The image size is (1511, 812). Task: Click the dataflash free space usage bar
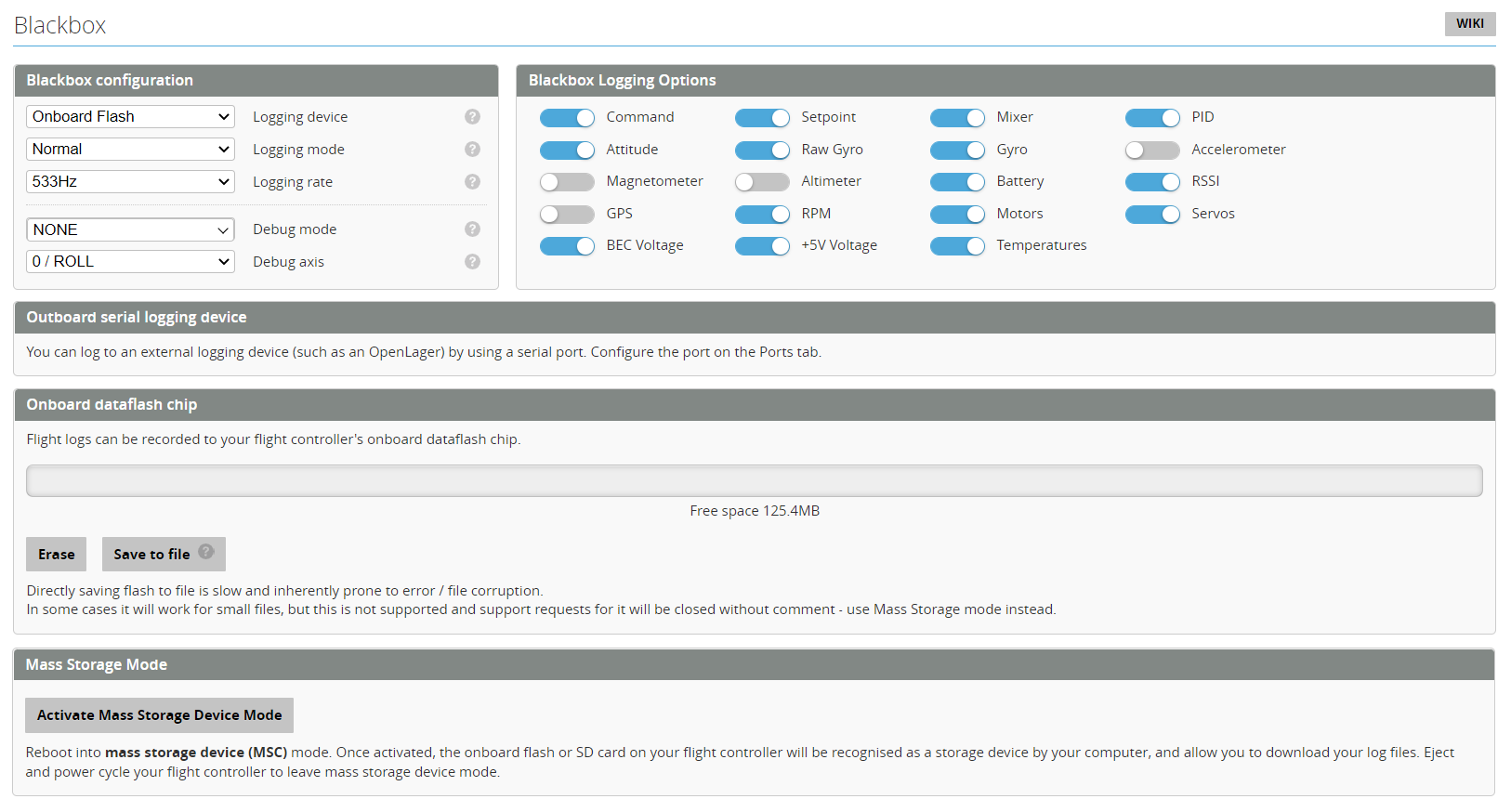tap(754, 481)
